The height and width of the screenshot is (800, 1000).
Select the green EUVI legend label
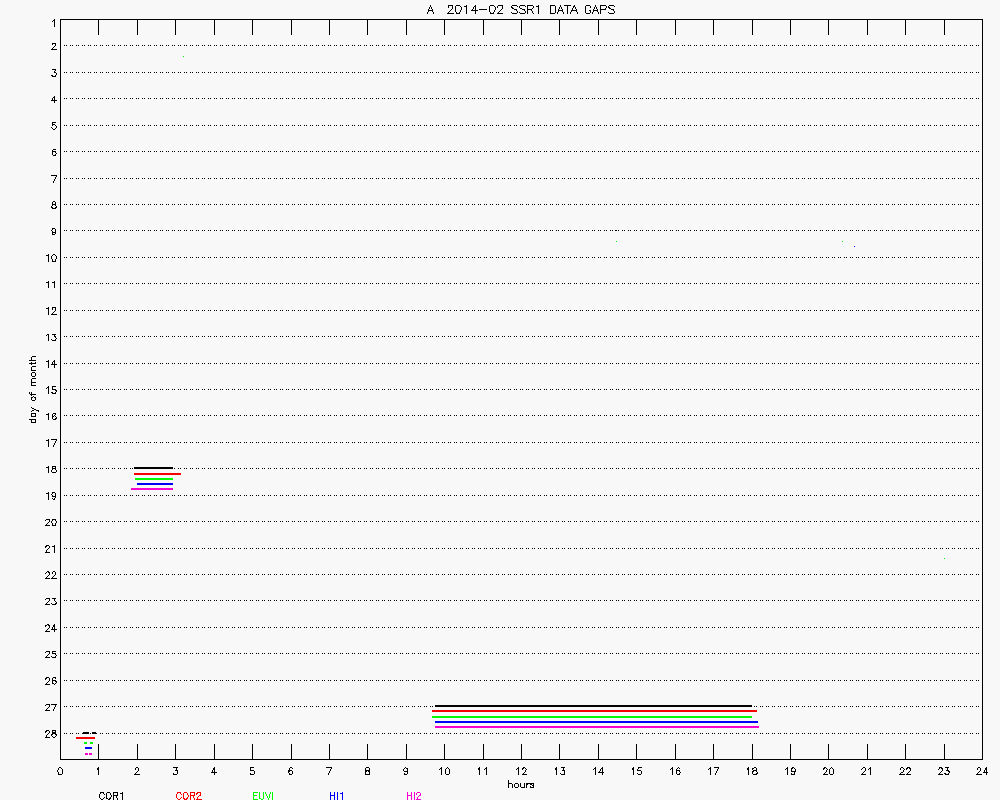point(263,795)
